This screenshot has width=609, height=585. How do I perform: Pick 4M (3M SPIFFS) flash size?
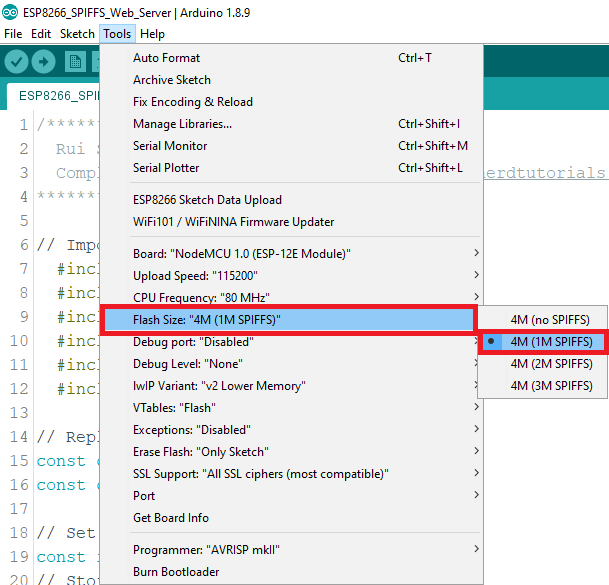coord(551,386)
